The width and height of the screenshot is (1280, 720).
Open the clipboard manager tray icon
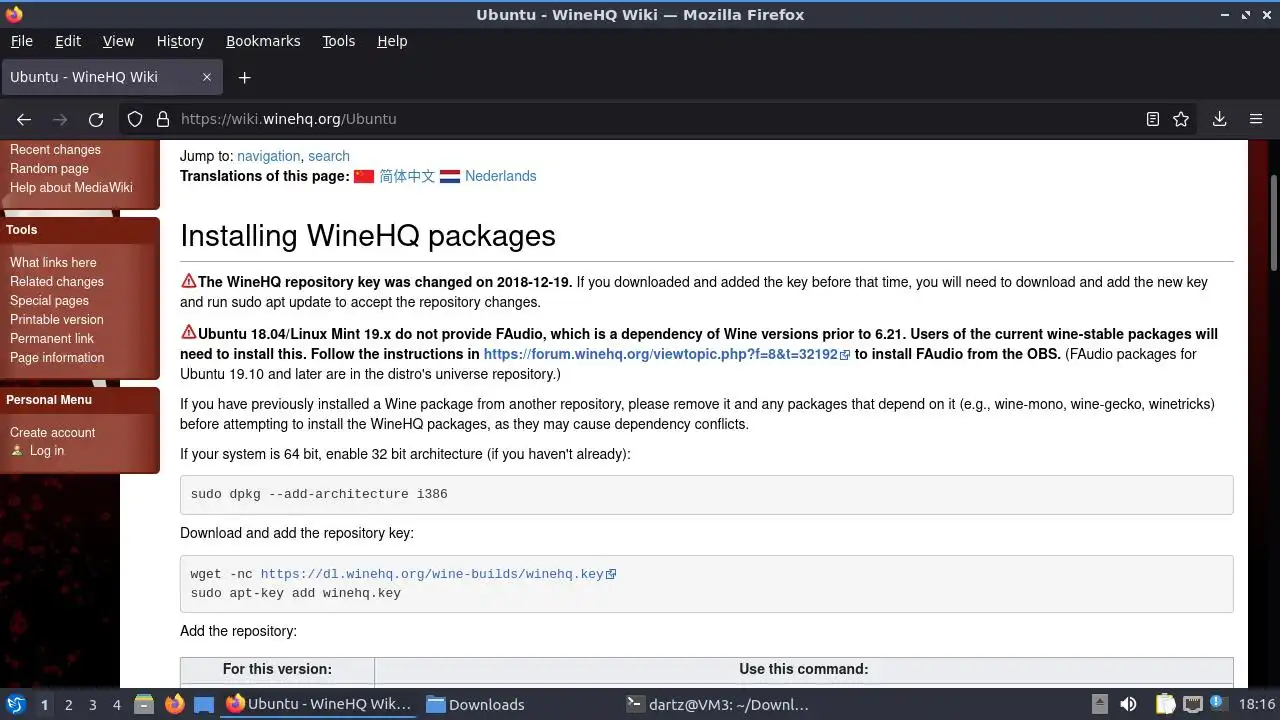click(x=1166, y=704)
